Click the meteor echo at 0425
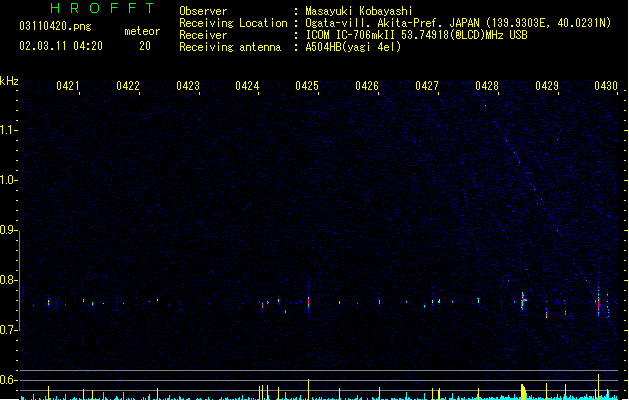The width and height of the screenshot is (629, 400). (308, 302)
